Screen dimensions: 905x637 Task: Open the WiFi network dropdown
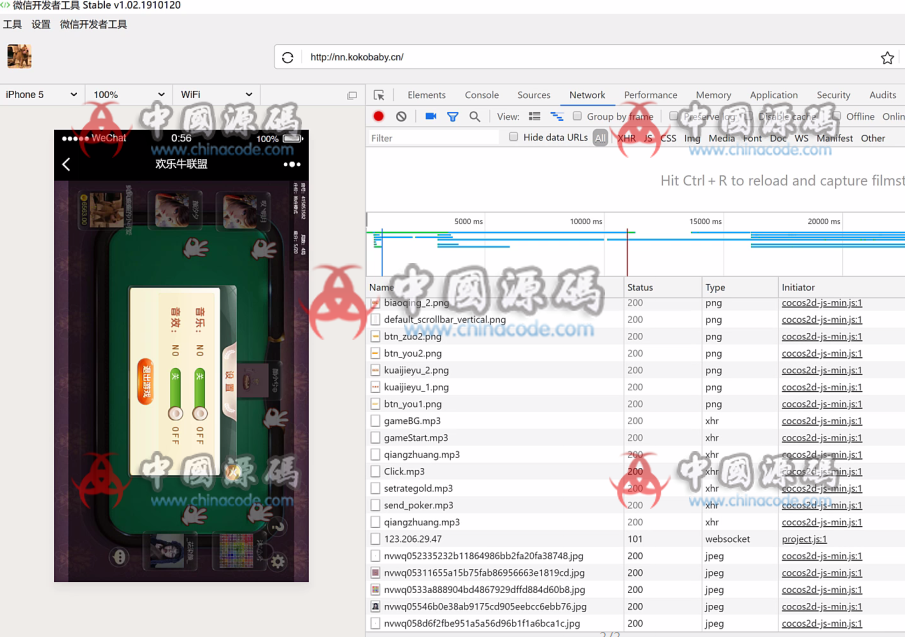tap(216, 95)
